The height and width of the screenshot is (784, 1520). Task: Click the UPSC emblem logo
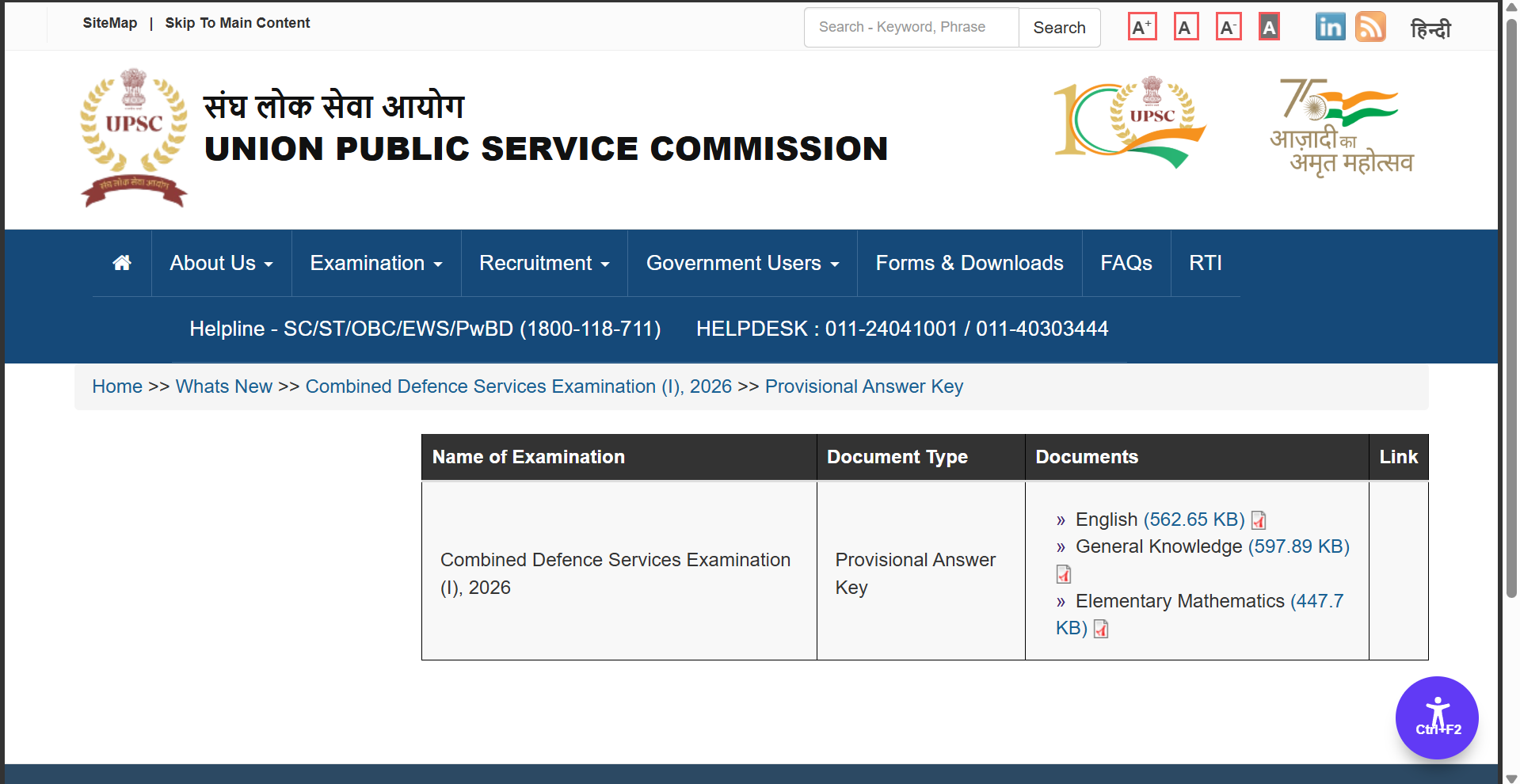tap(134, 138)
